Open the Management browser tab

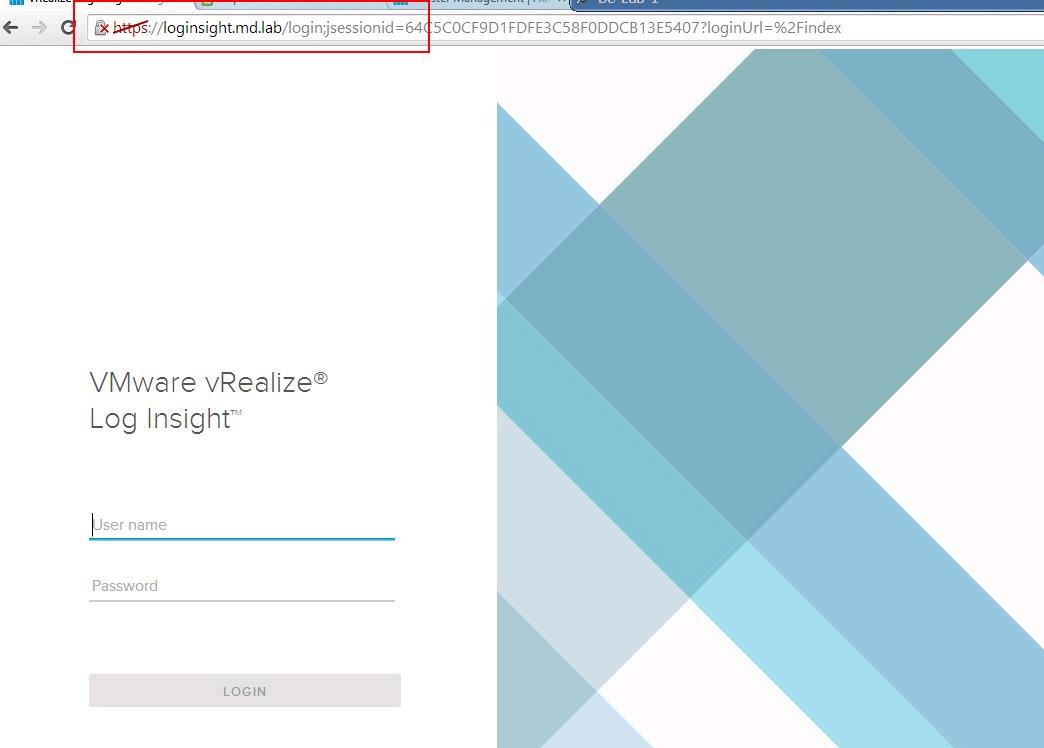[480, 3]
